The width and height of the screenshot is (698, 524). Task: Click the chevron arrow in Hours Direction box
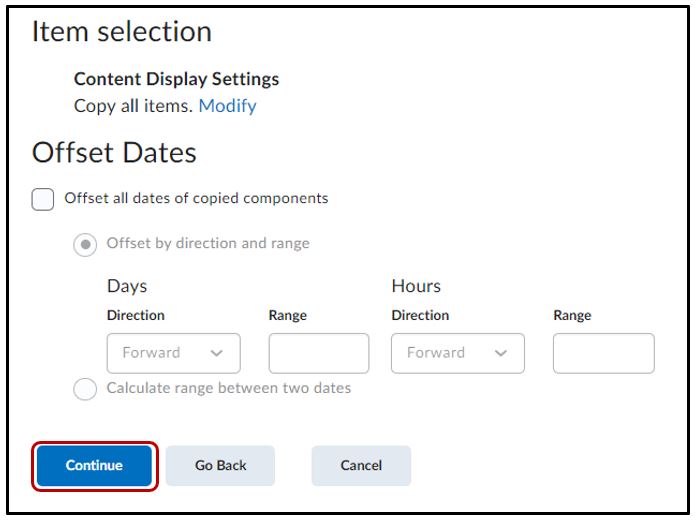pos(501,353)
